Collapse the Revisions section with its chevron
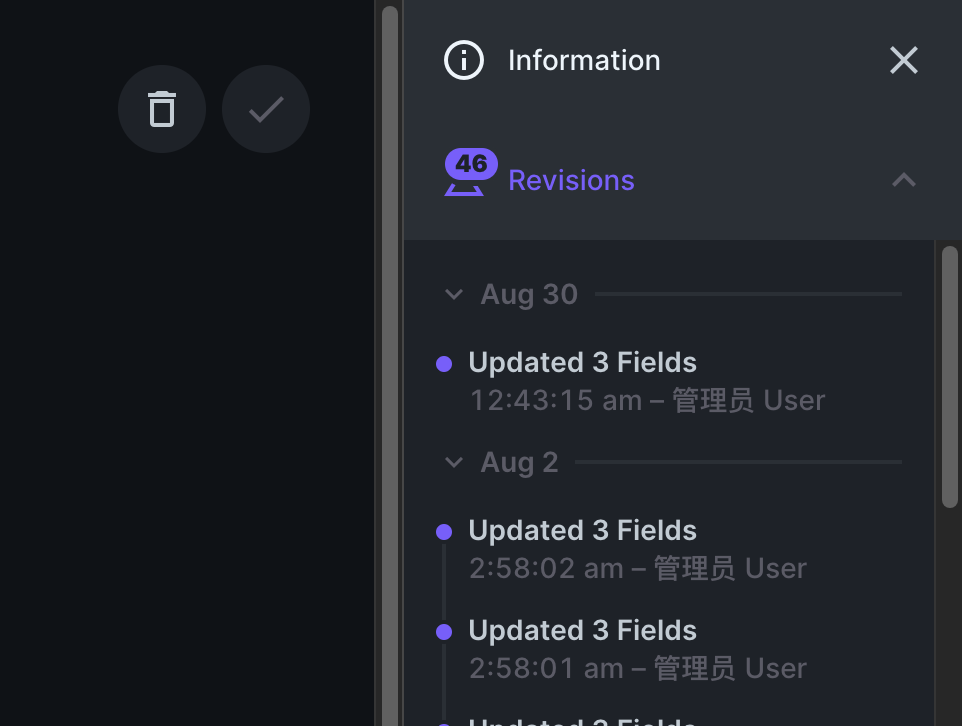The image size is (962, 726). (x=903, y=180)
